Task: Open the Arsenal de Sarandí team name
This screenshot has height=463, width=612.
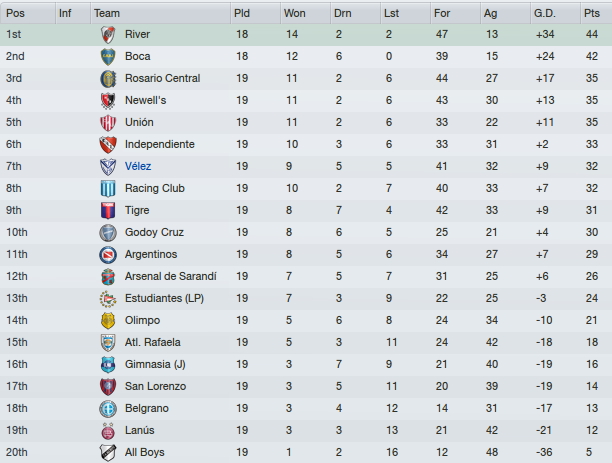Action: pos(171,276)
